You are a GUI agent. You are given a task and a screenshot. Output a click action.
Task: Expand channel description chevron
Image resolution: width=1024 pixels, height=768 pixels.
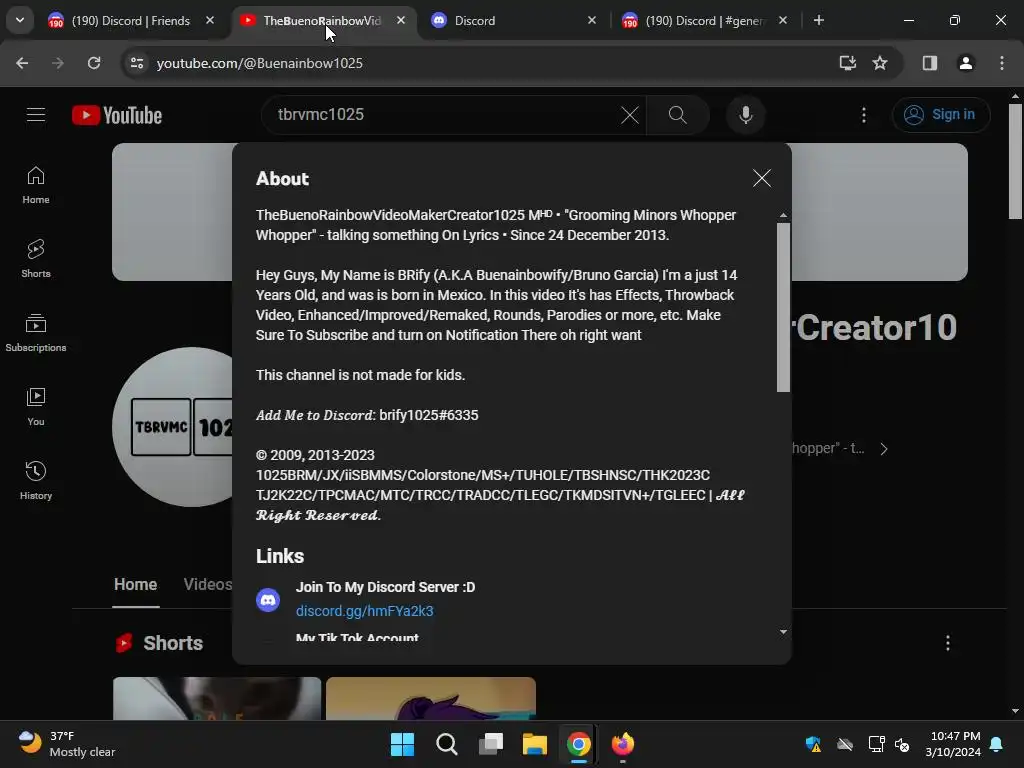coord(884,449)
